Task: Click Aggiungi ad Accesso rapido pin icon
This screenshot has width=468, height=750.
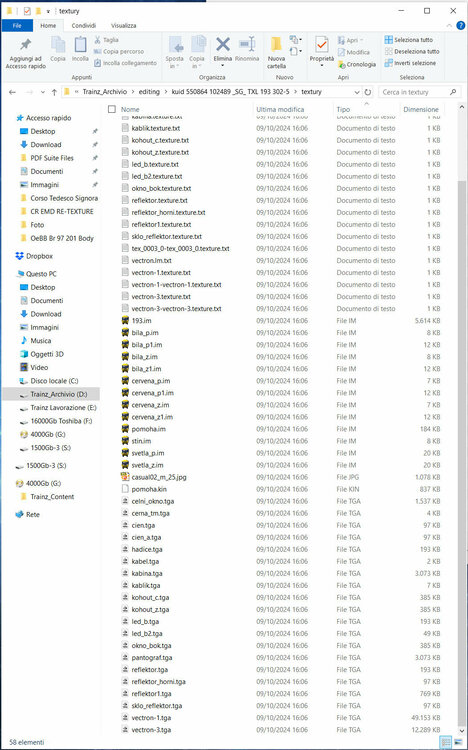Action: click(25, 45)
